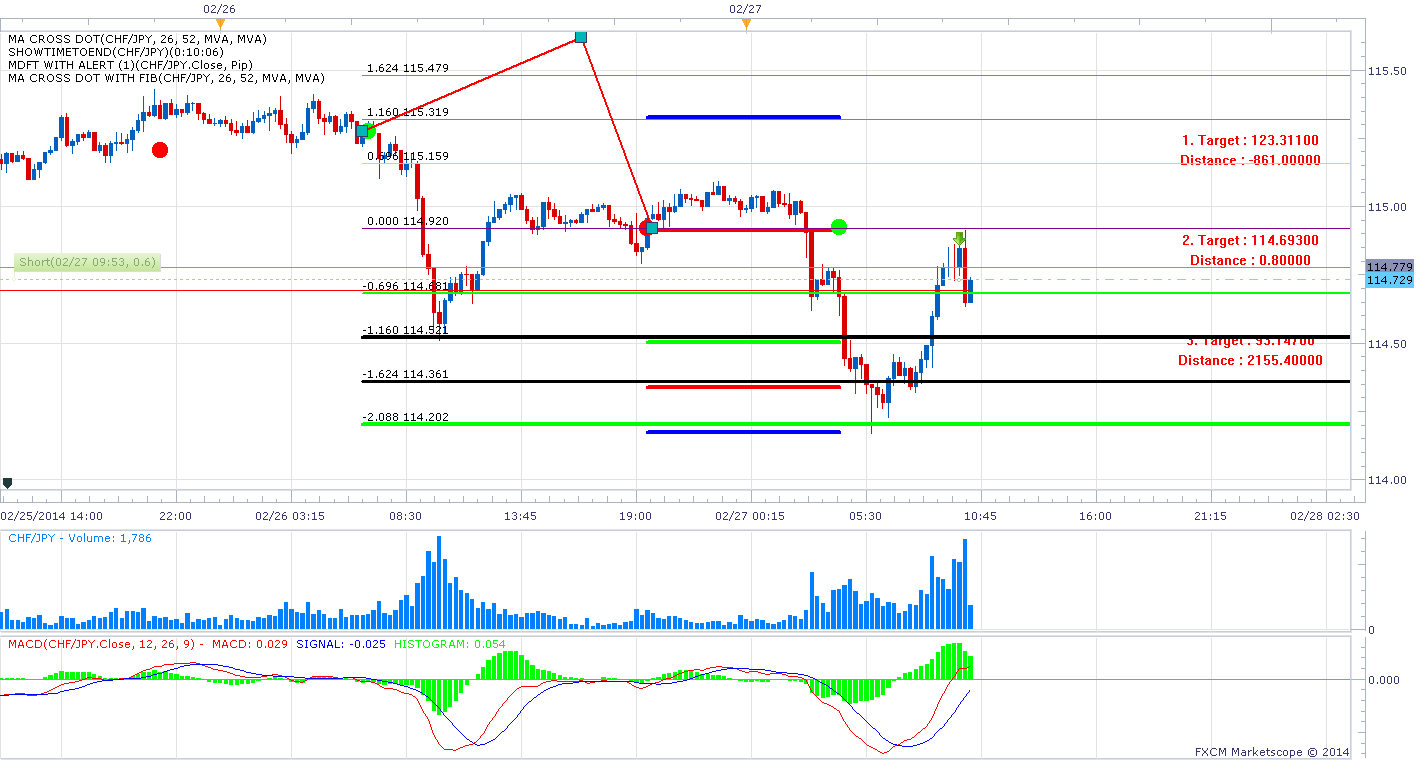Viewport: 1423px width, 760px height.
Task: Click the black triangle marker at chart bottom-left
Action: coord(8,483)
